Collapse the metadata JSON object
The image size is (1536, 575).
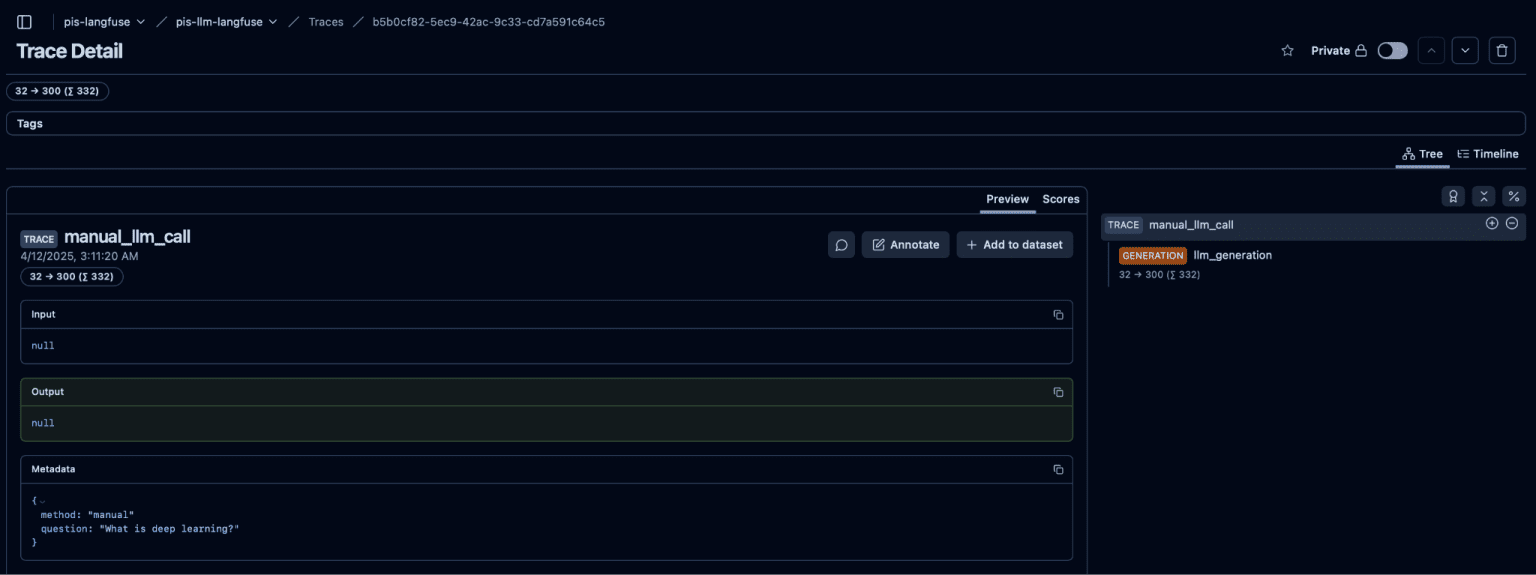click(x=41, y=501)
